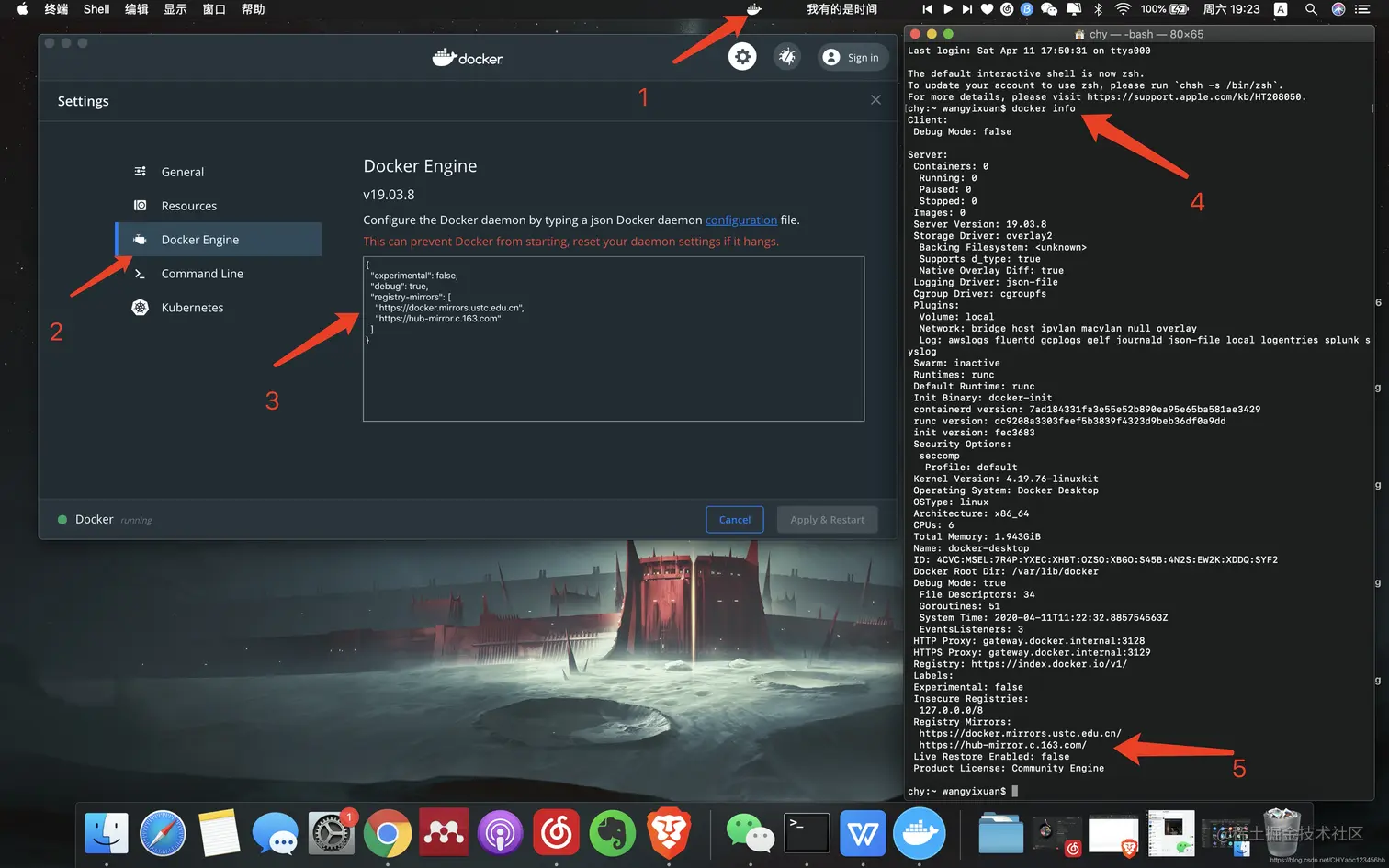Image resolution: width=1389 pixels, height=868 pixels.
Task: Open Terminal from the Dock
Action: pyautogui.click(x=807, y=834)
